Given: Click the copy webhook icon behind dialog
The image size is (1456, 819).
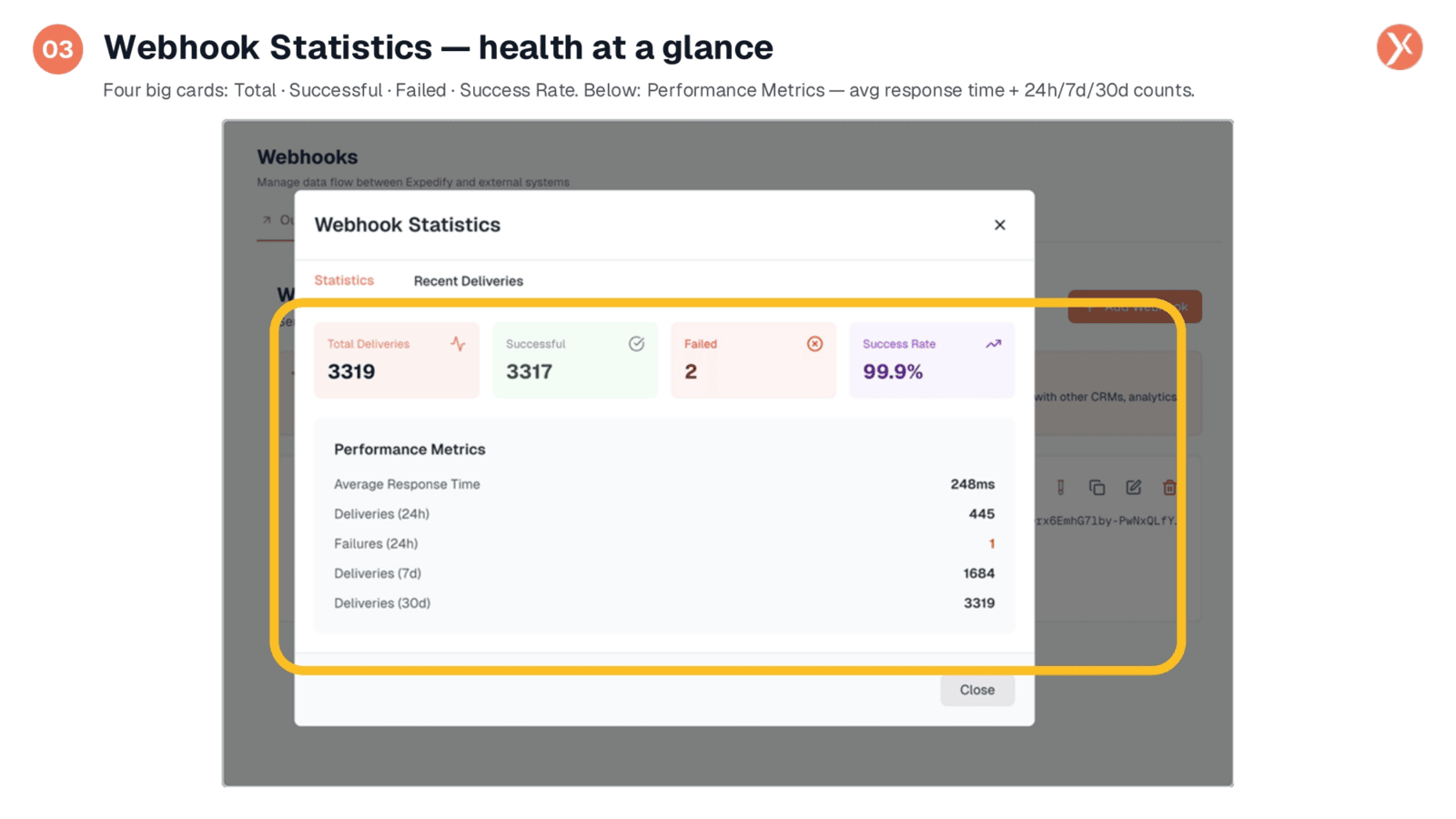Looking at the screenshot, I should pyautogui.click(x=1097, y=488).
